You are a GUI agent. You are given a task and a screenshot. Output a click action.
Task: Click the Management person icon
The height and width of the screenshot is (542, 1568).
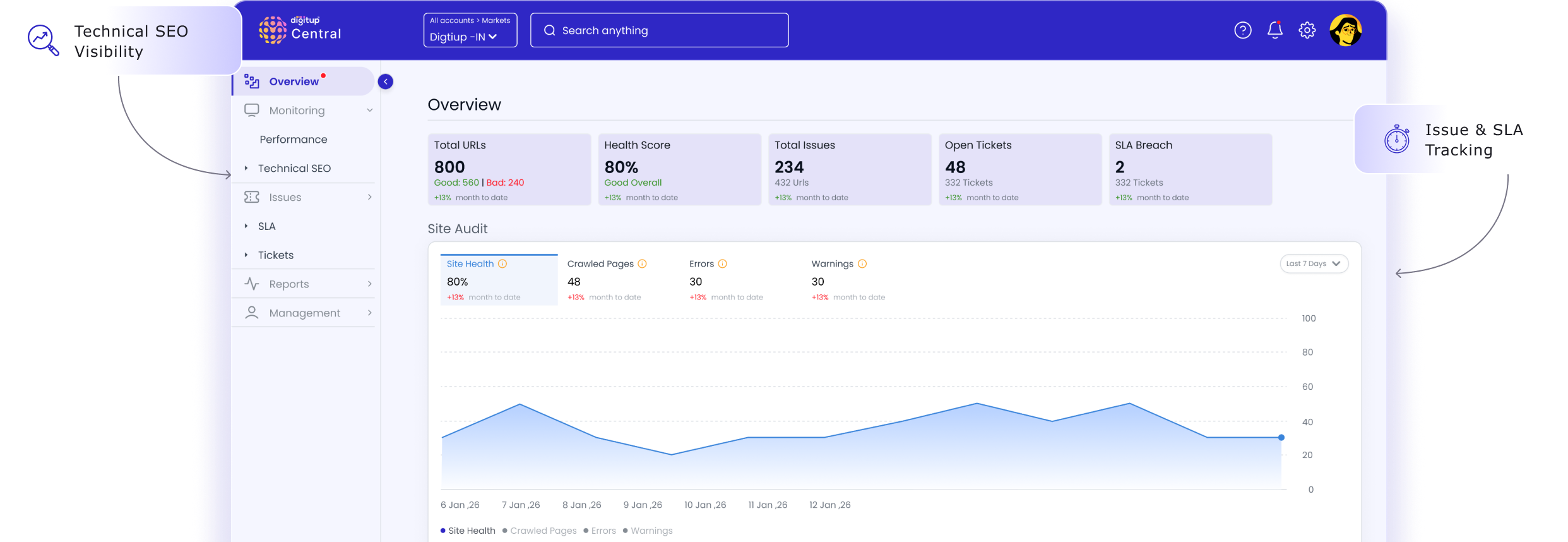pos(252,313)
